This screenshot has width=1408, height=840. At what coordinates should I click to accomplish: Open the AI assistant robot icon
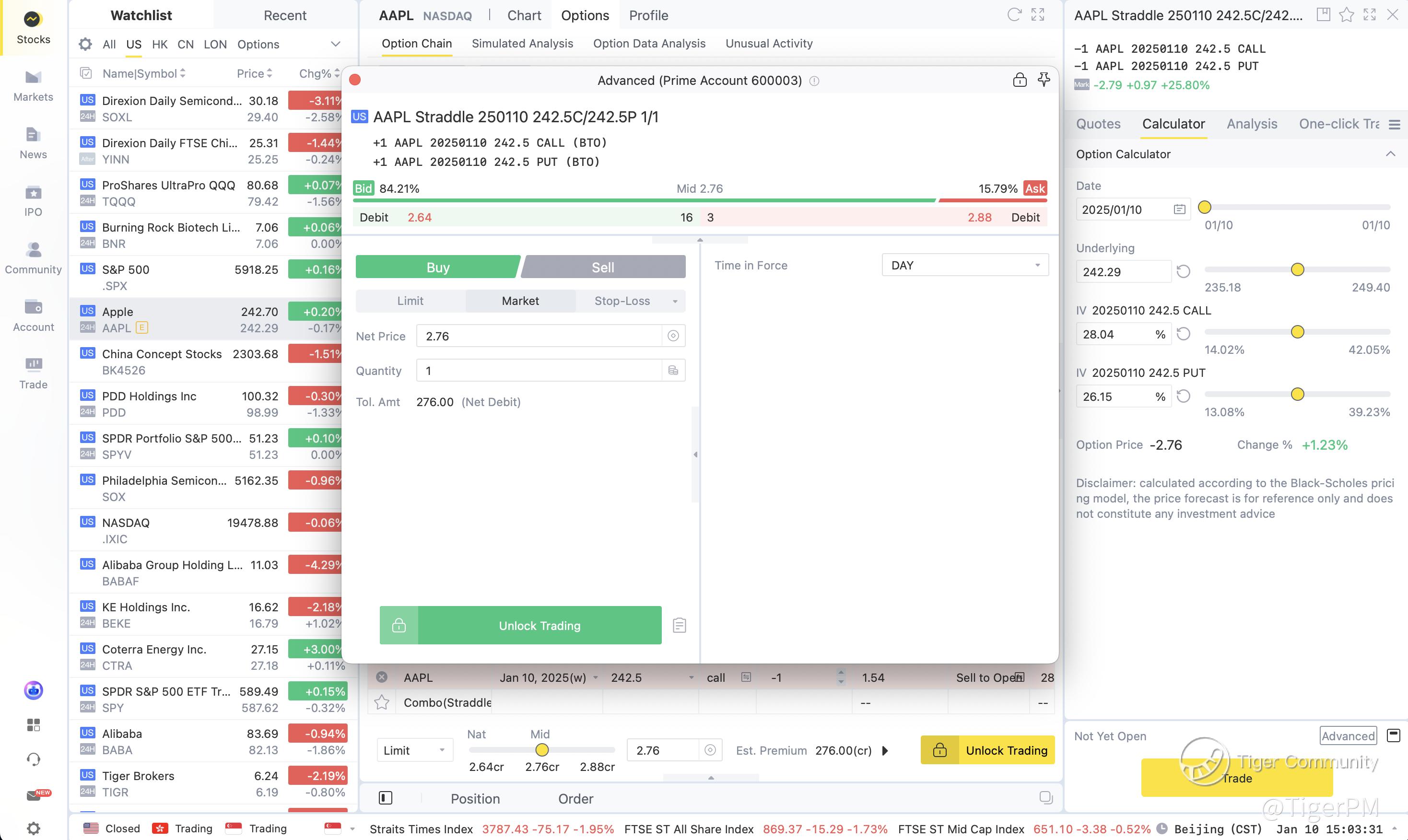(x=34, y=690)
